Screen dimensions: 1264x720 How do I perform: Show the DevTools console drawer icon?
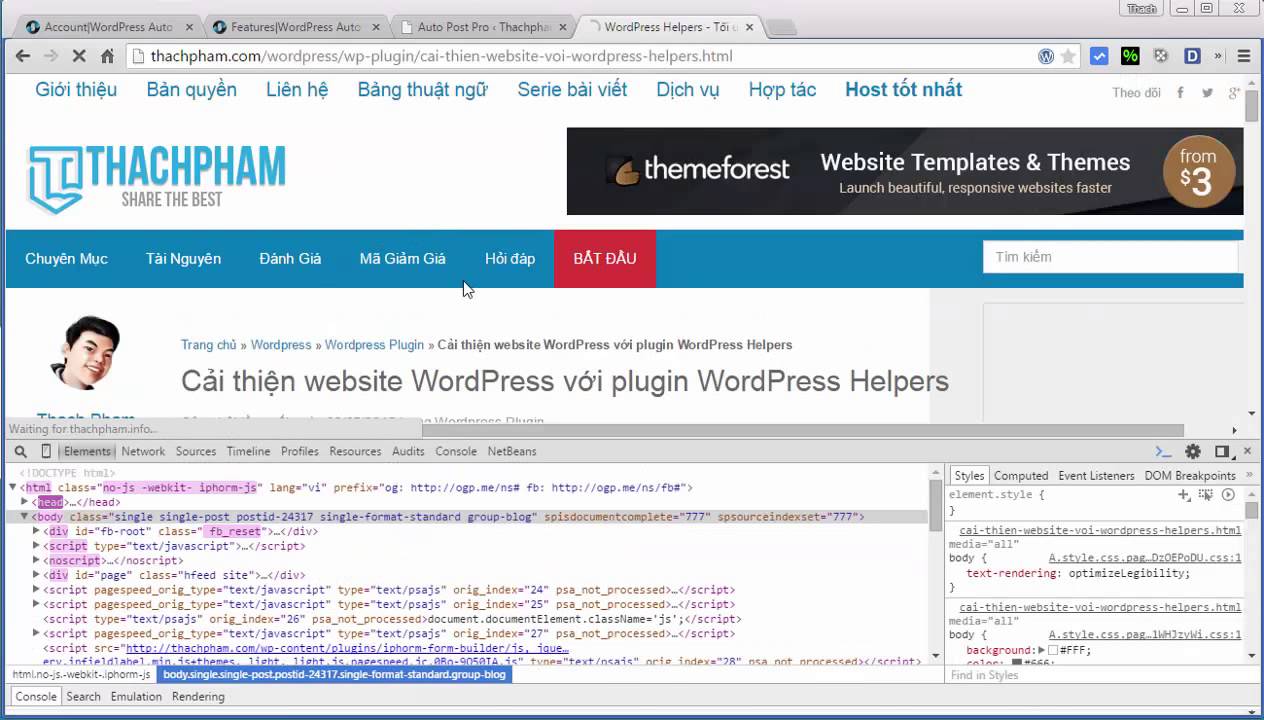coord(1163,452)
